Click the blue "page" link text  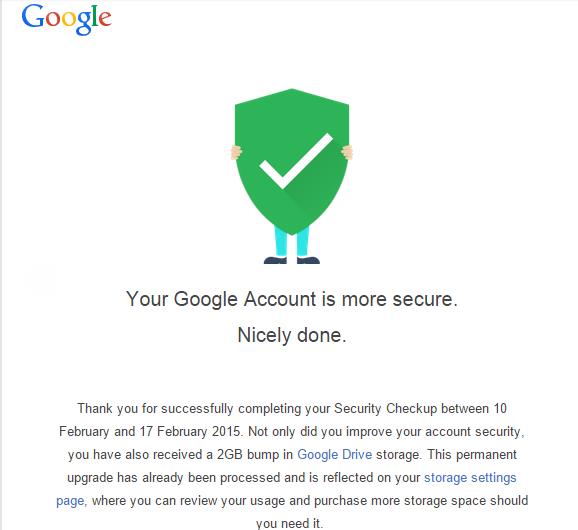[70, 501]
